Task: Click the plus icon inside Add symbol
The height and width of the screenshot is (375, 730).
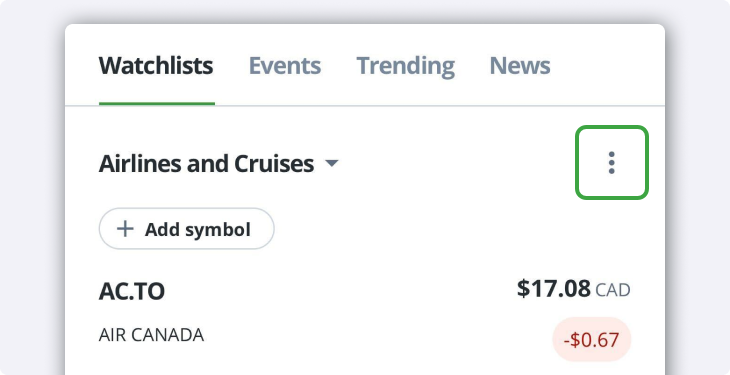Action: point(125,229)
